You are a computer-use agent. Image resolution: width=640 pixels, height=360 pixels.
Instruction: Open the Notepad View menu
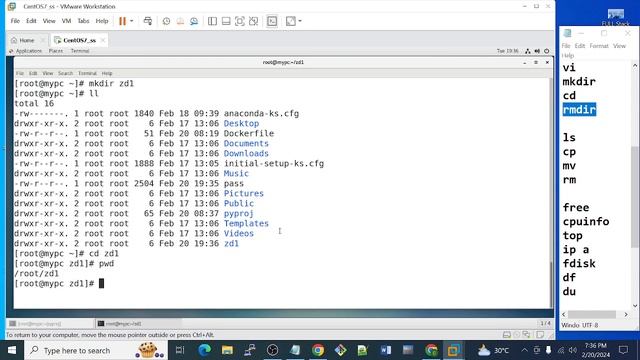tap(619, 46)
